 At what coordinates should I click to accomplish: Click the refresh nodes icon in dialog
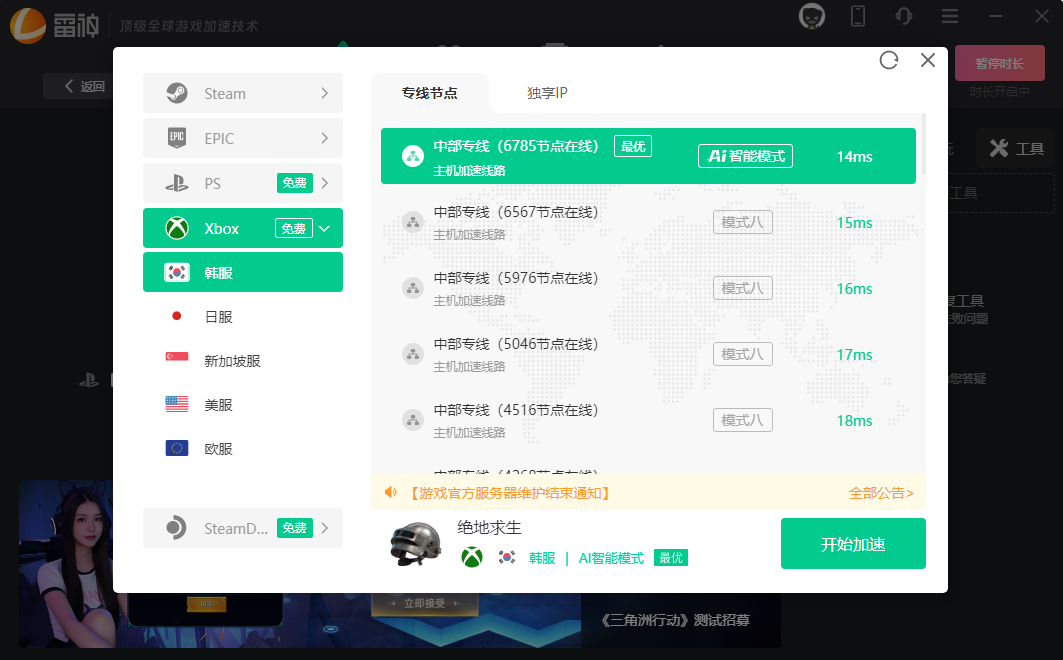pos(889,60)
